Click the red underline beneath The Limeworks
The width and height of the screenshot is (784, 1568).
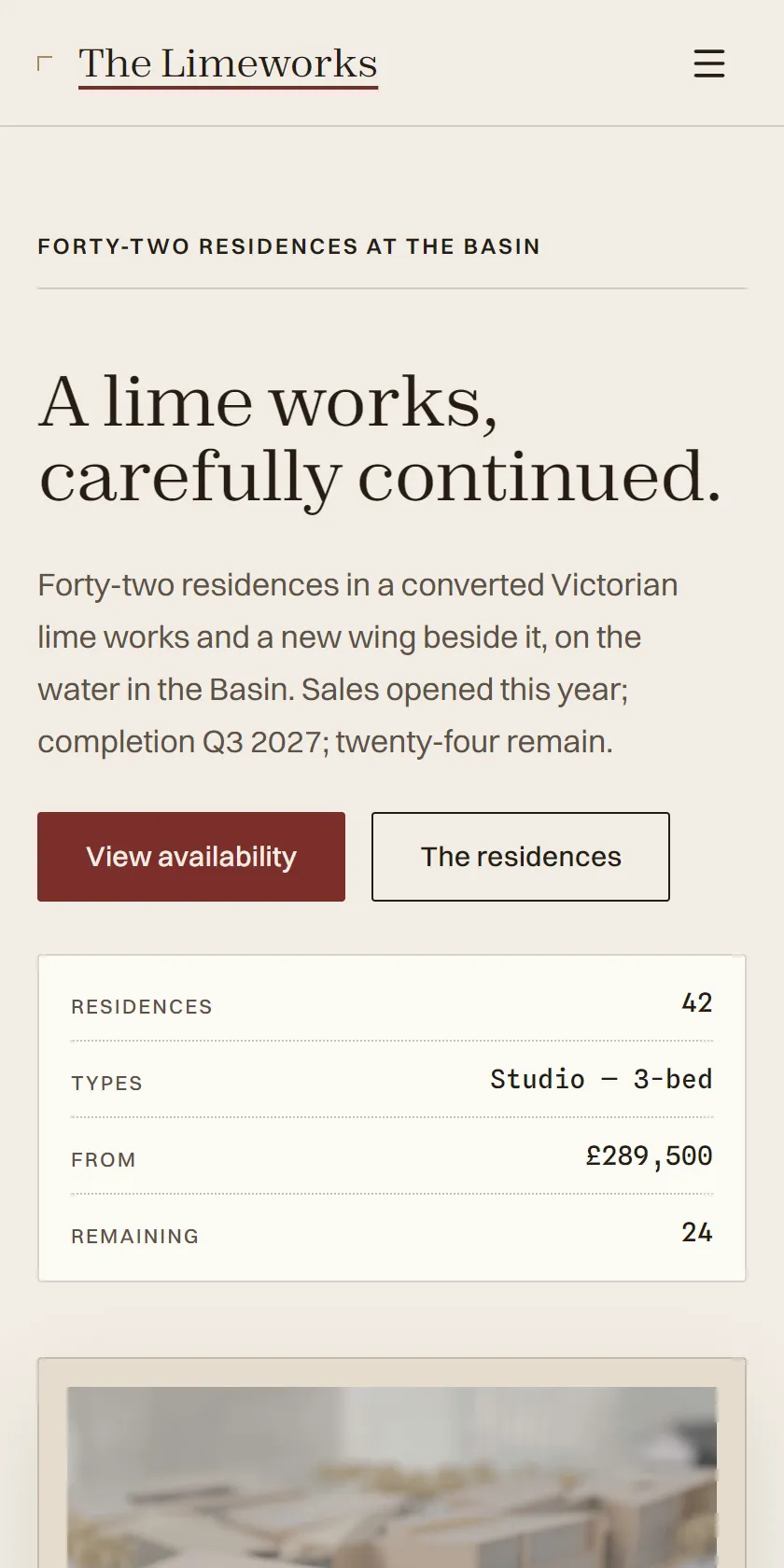tap(228, 88)
